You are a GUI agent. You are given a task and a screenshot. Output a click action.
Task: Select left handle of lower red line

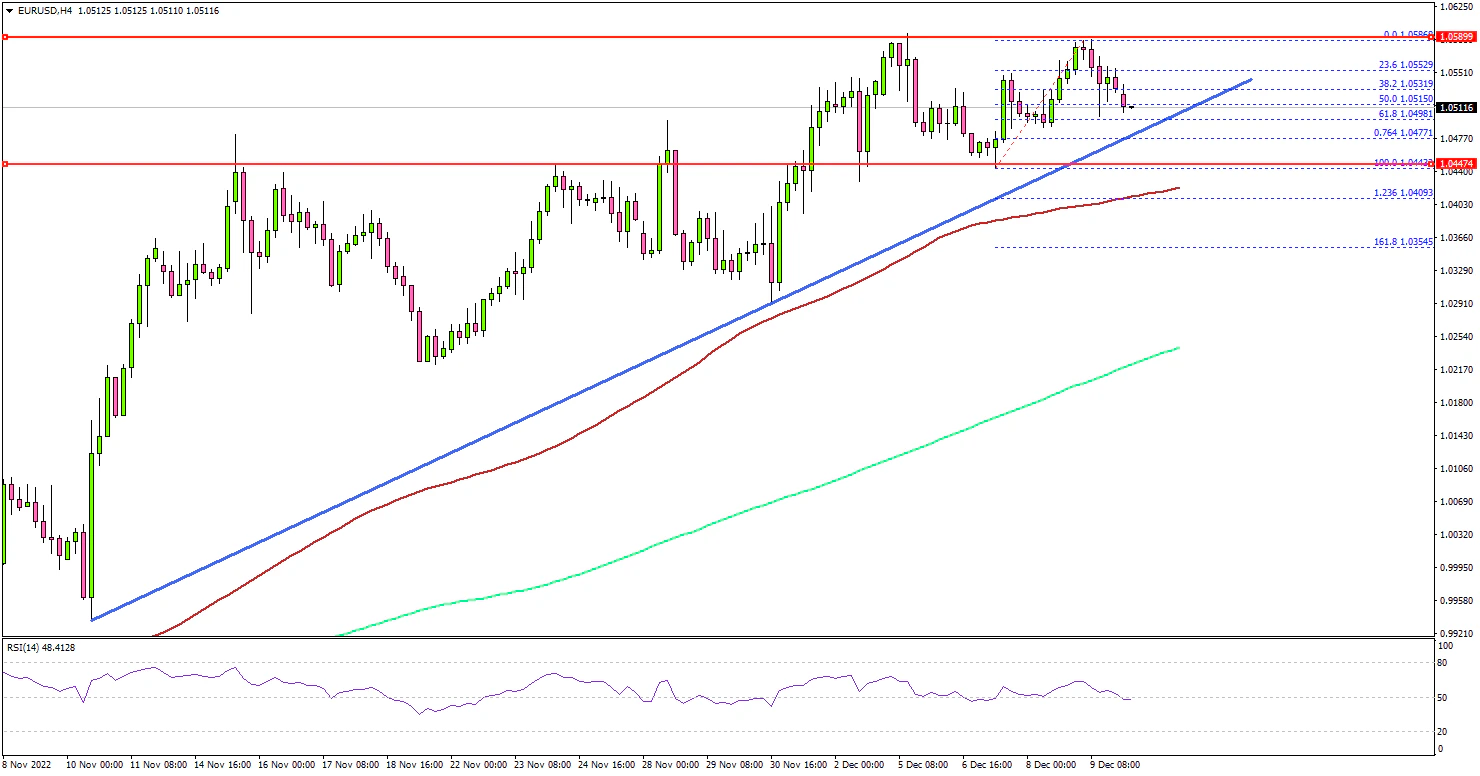(x=5, y=164)
